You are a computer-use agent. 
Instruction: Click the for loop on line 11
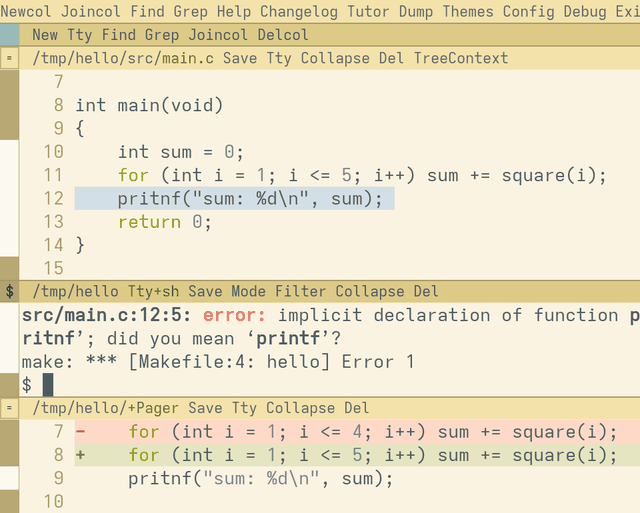pyautogui.click(x=362, y=175)
